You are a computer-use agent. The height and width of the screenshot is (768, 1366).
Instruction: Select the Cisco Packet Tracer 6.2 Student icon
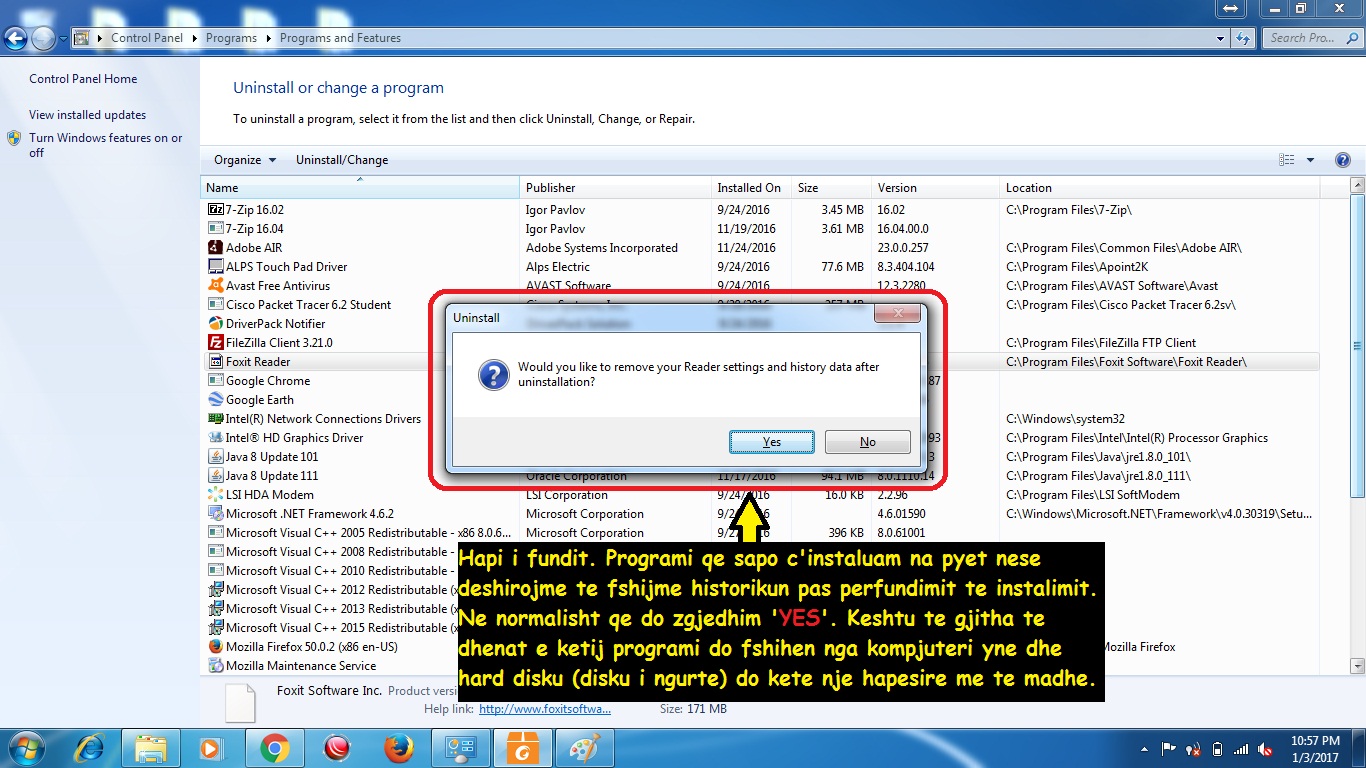tap(216, 305)
